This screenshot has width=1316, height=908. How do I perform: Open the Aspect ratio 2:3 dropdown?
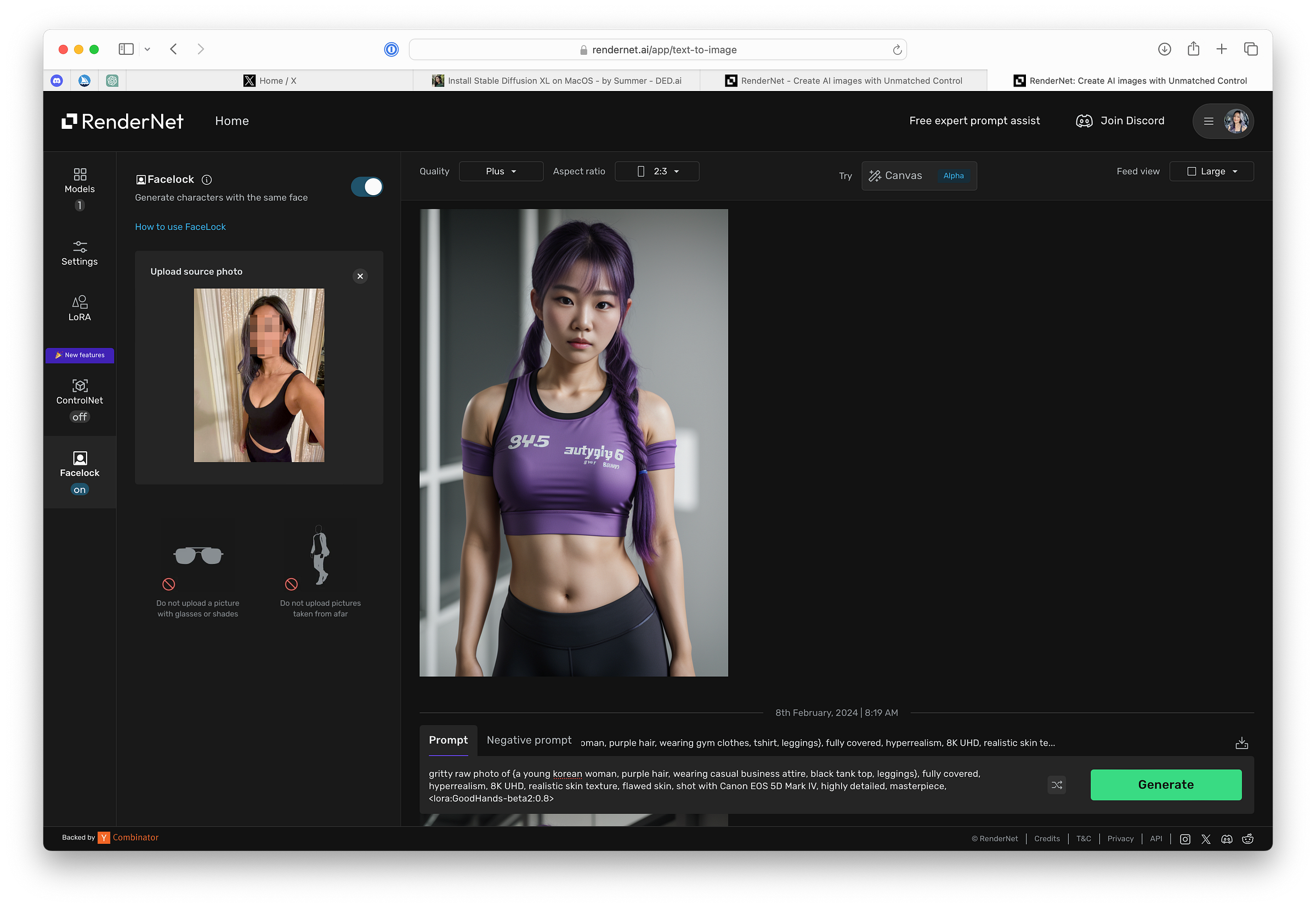coord(657,171)
